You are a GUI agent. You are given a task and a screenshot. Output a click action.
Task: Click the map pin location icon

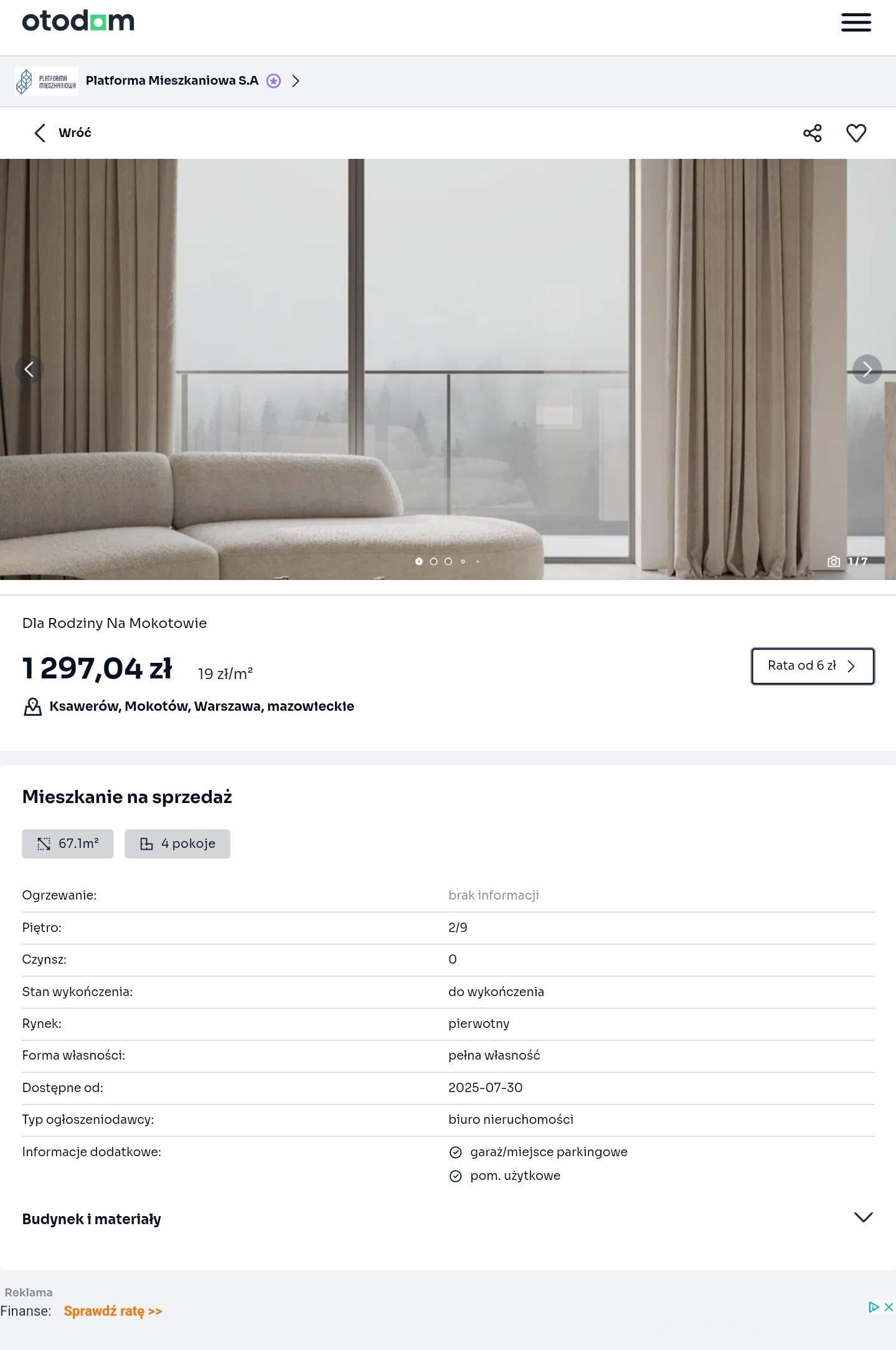[32, 706]
